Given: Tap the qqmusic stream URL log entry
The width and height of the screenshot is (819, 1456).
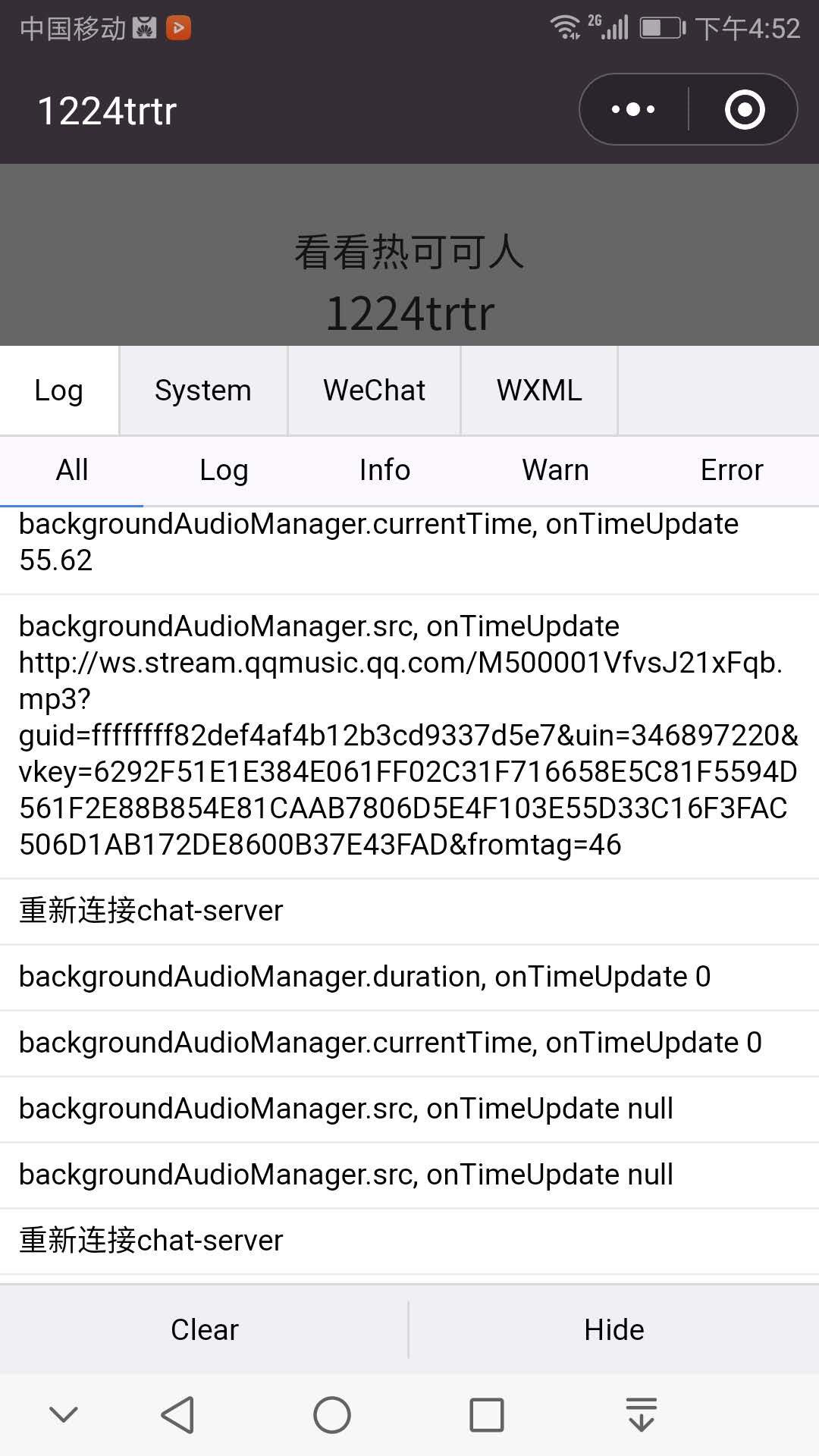Looking at the screenshot, I should click(x=409, y=736).
